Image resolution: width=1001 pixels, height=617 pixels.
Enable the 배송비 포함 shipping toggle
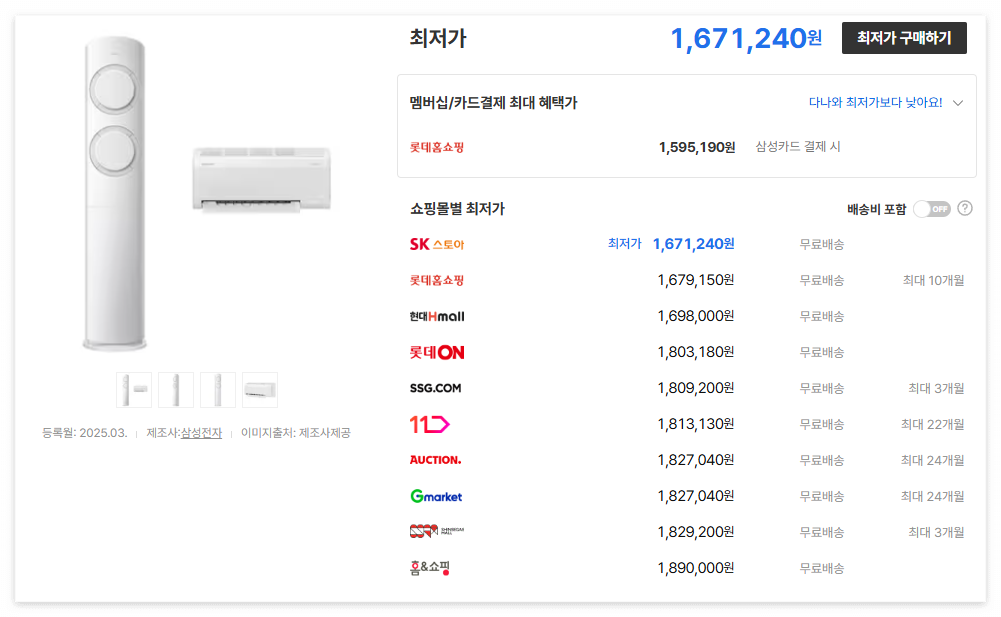(932, 209)
